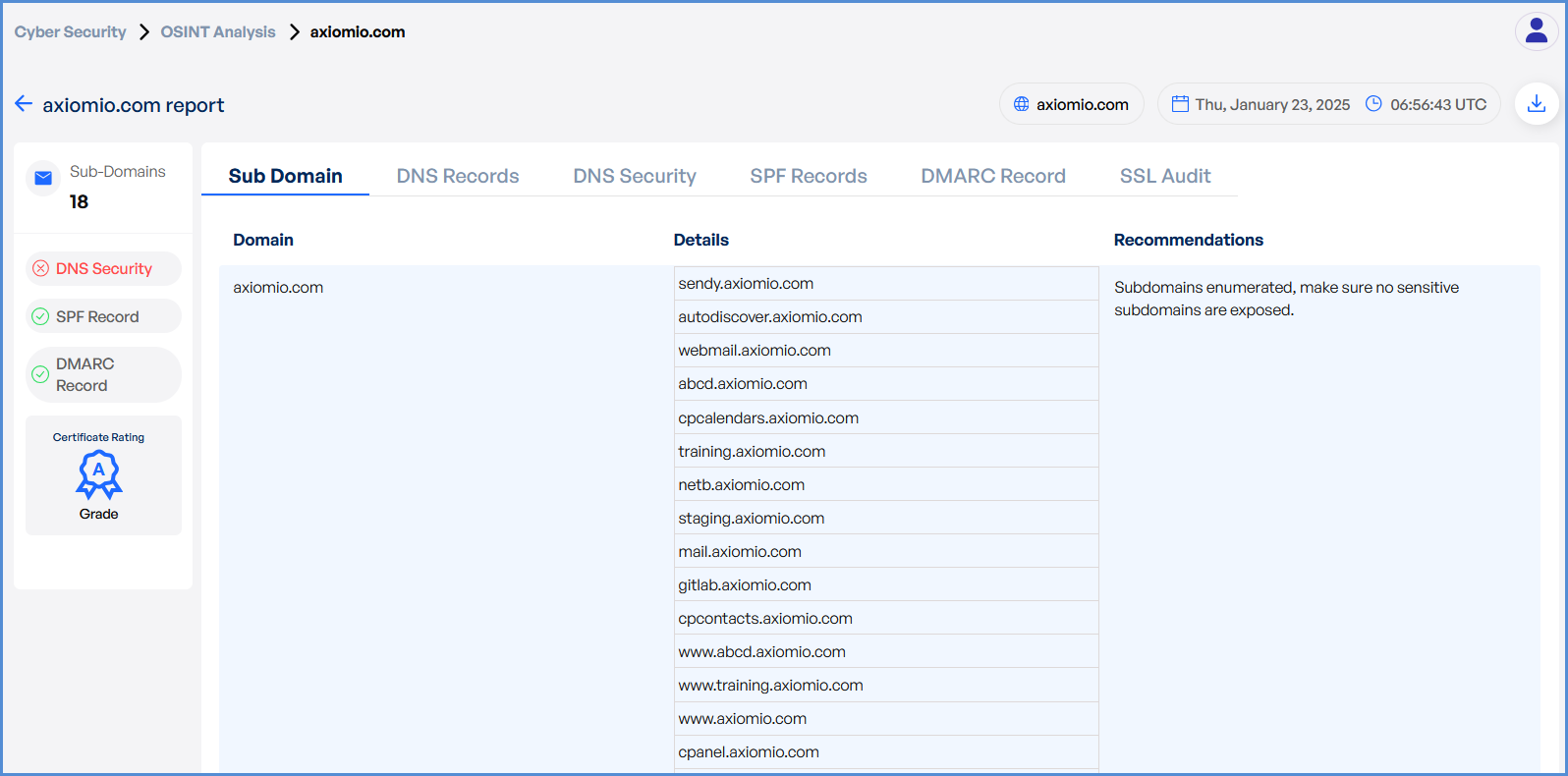This screenshot has height=776, width=1568.
Task: Navigate to OSINT Analysis breadcrumb
Action: [218, 31]
